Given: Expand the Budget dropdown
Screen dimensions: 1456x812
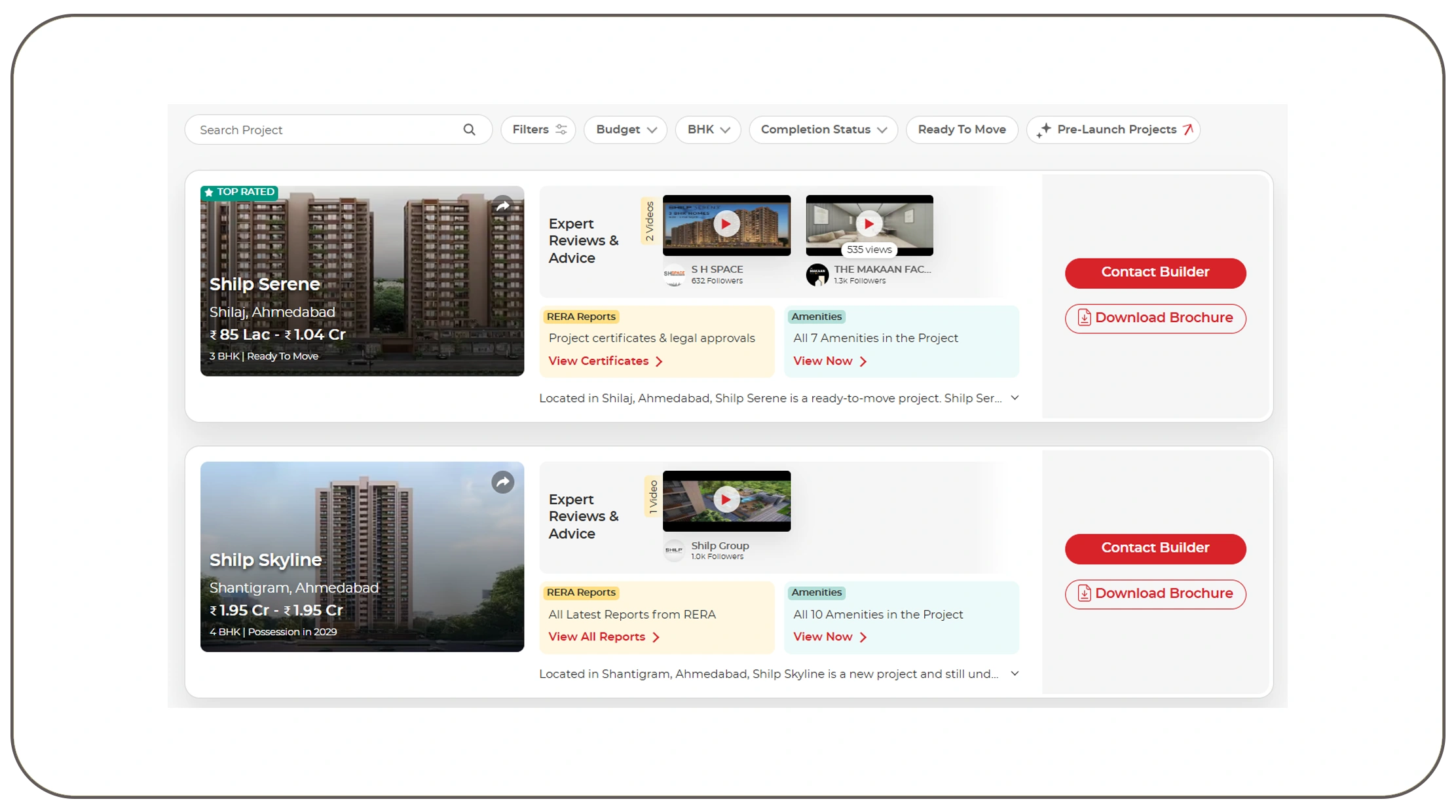Looking at the screenshot, I should pos(625,130).
